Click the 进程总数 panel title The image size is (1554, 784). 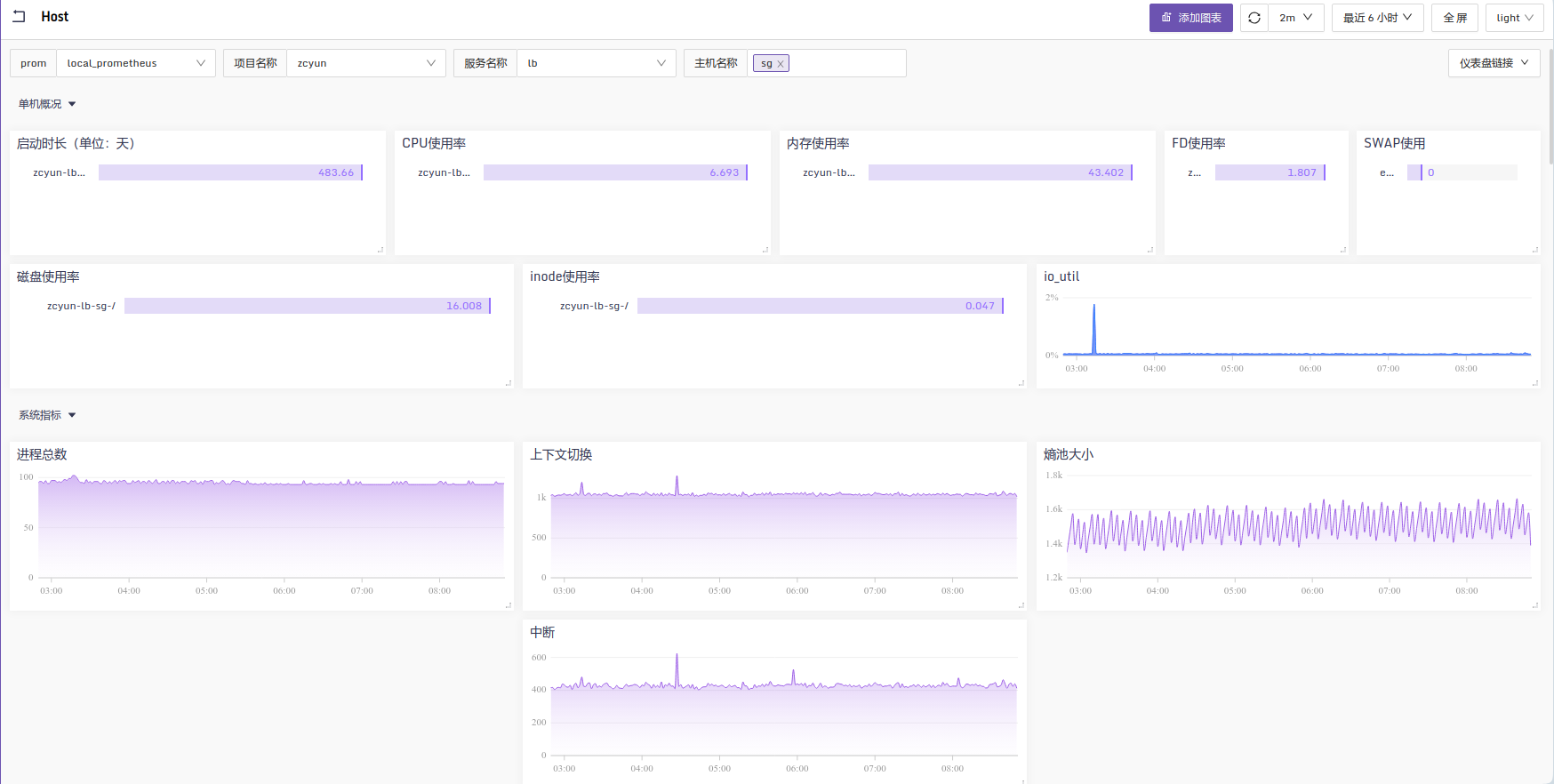tap(42, 454)
